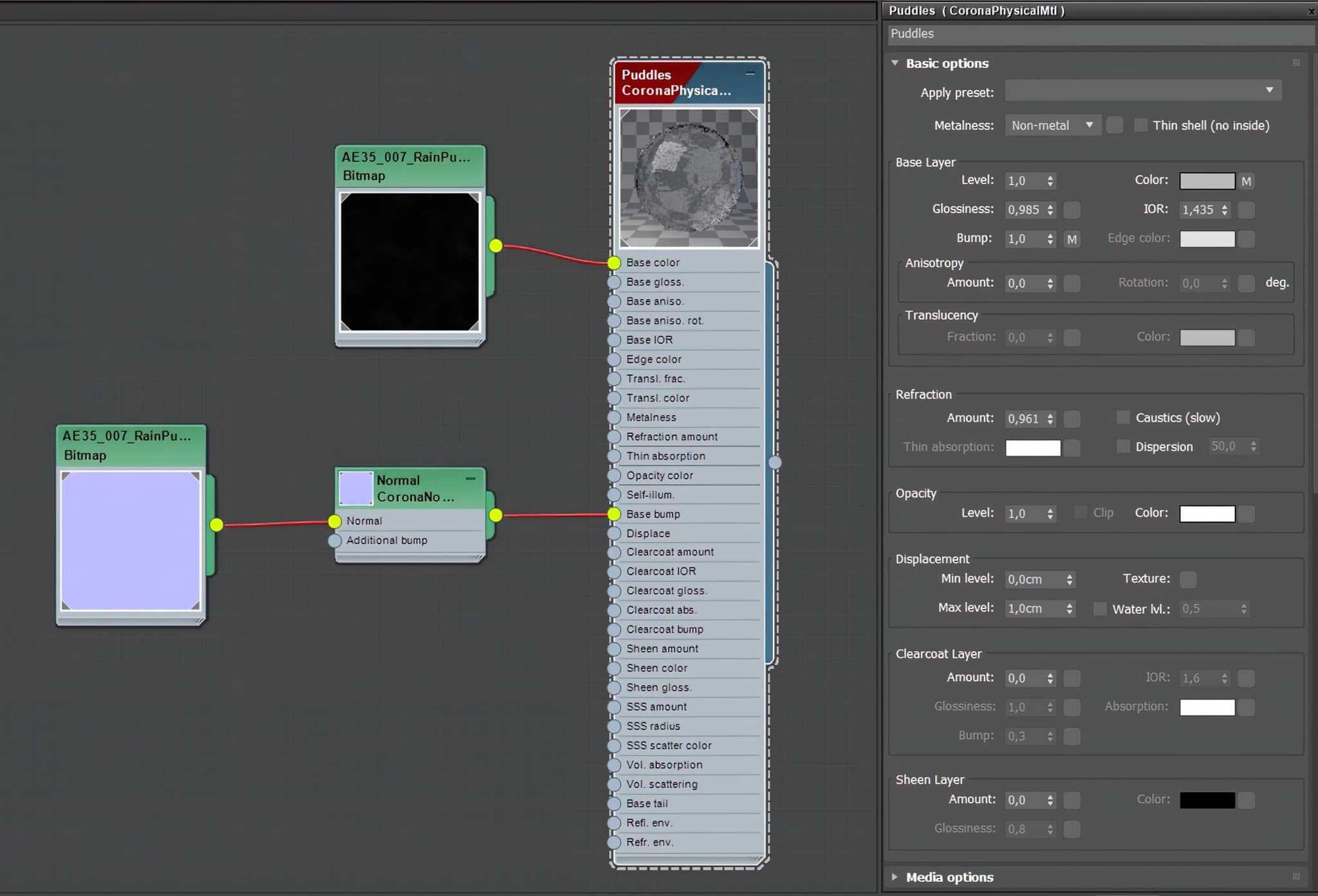Viewport: 1318px width, 896px height.
Task: Open the Apply preset dropdown
Action: point(1143,91)
